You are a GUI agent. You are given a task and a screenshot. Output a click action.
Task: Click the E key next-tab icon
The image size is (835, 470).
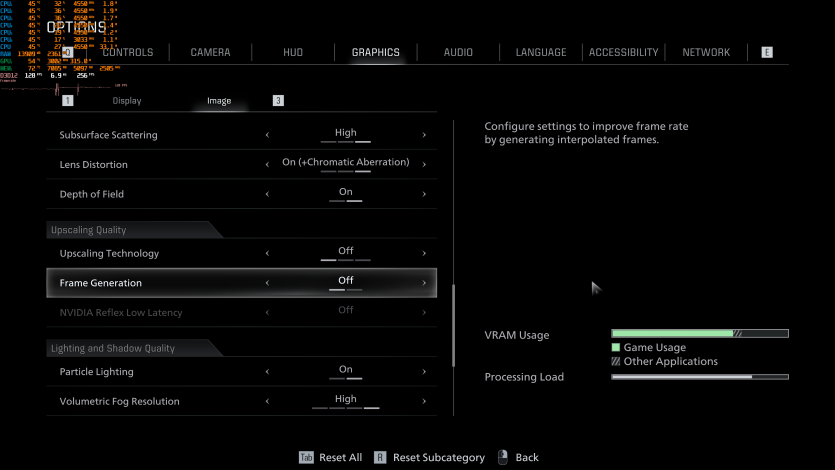pos(767,52)
